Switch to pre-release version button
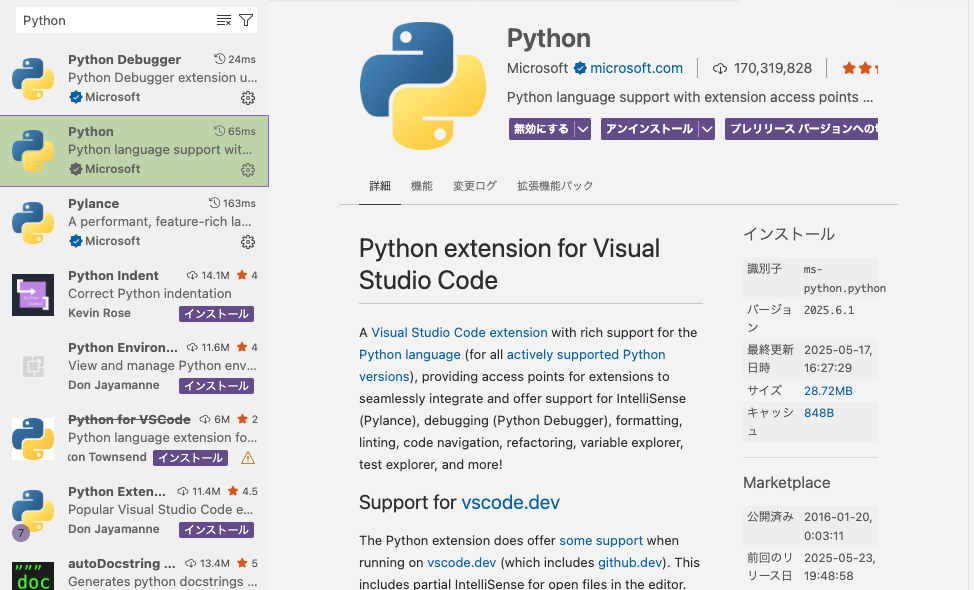 pyautogui.click(x=801, y=129)
